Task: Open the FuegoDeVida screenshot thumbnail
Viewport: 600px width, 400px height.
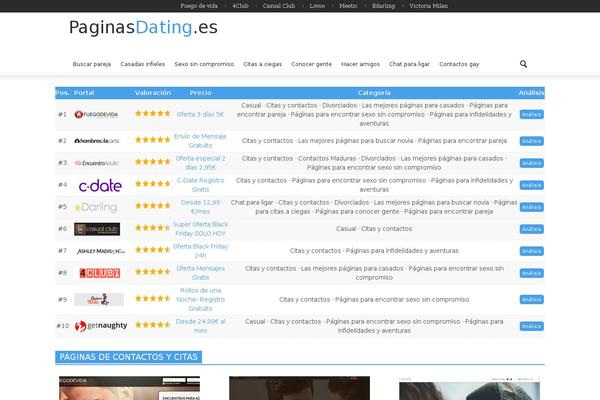Action: coord(129,388)
